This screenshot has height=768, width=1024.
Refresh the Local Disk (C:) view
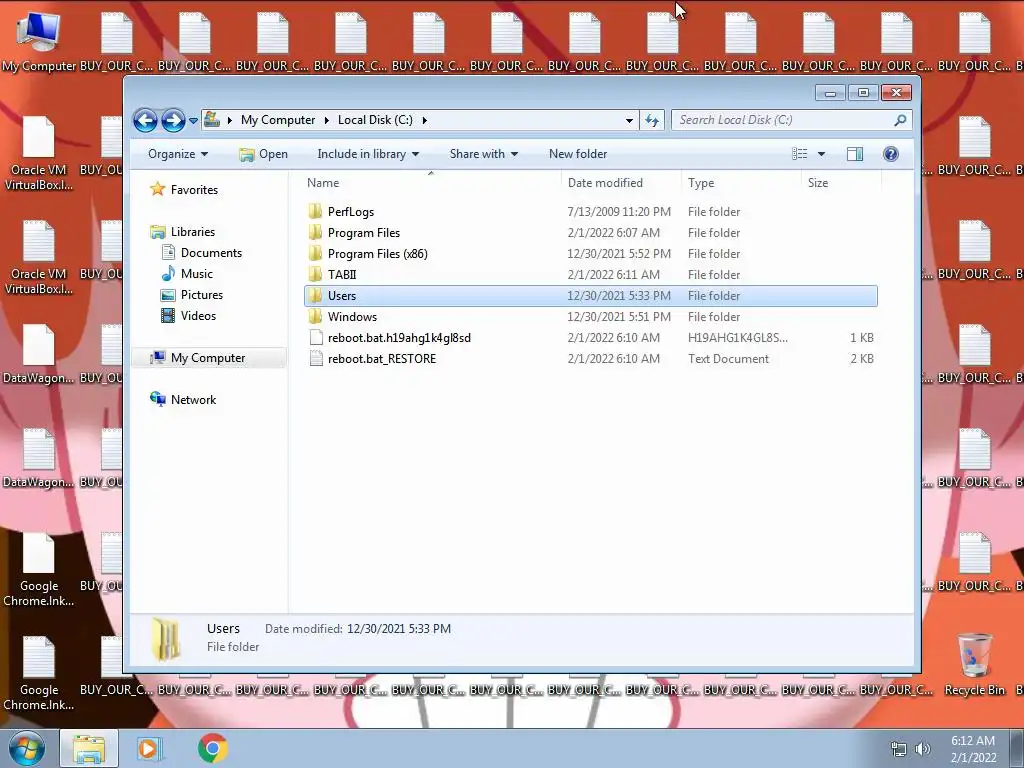(x=652, y=120)
